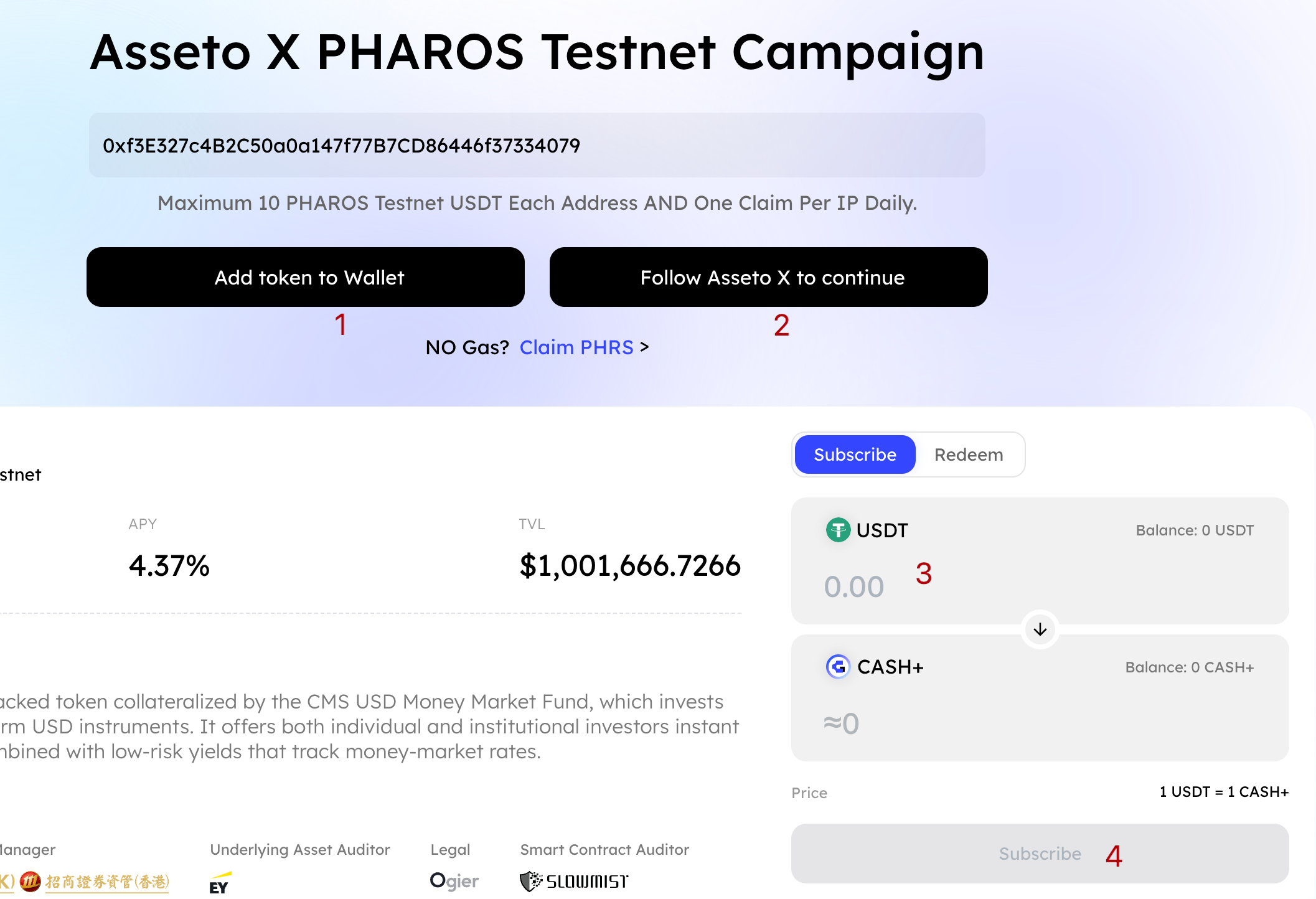1316x899 pixels.
Task: Click the Ogier legal logo
Action: (454, 881)
